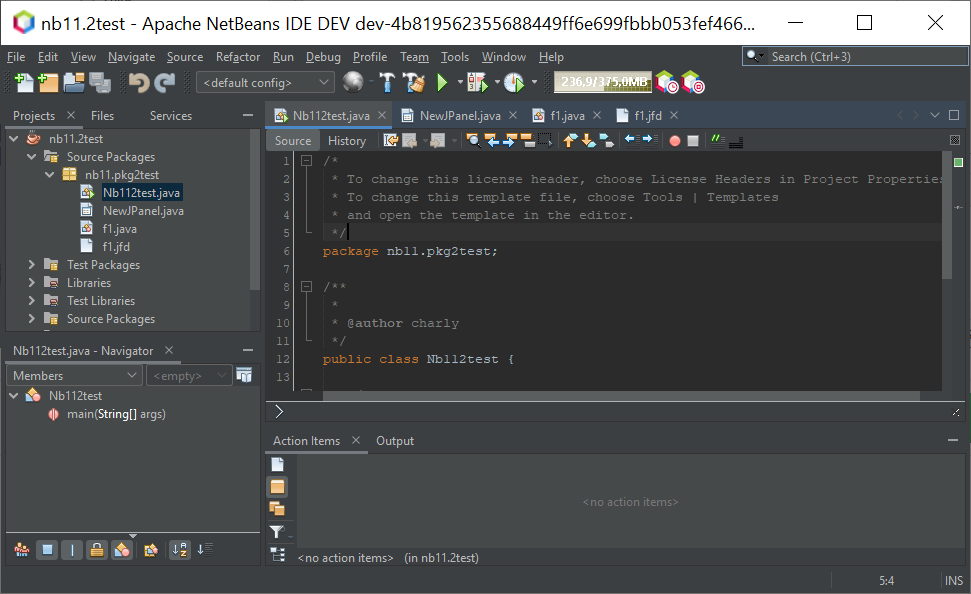This screenshot has height=594, width=971.
Task: Expand the Test Libraries node
Action: (x=32, y=300)
